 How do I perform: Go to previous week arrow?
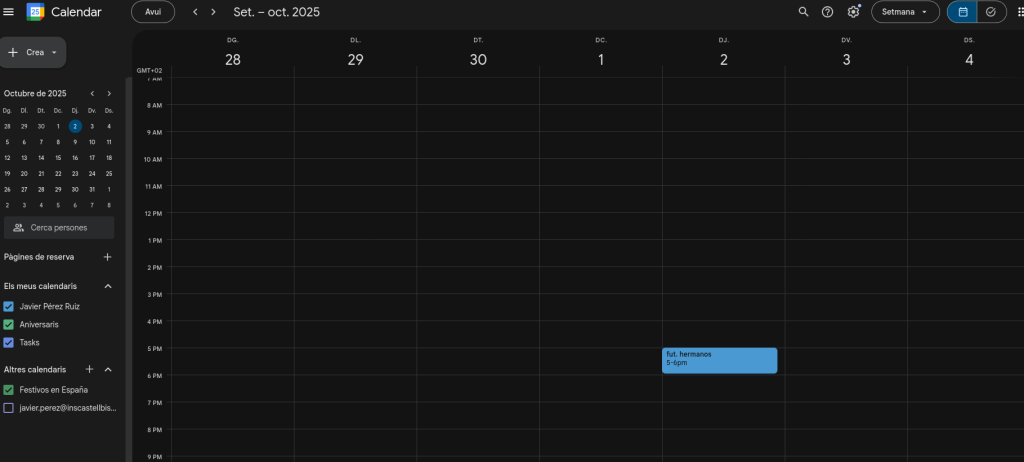[x=195, y=12]
